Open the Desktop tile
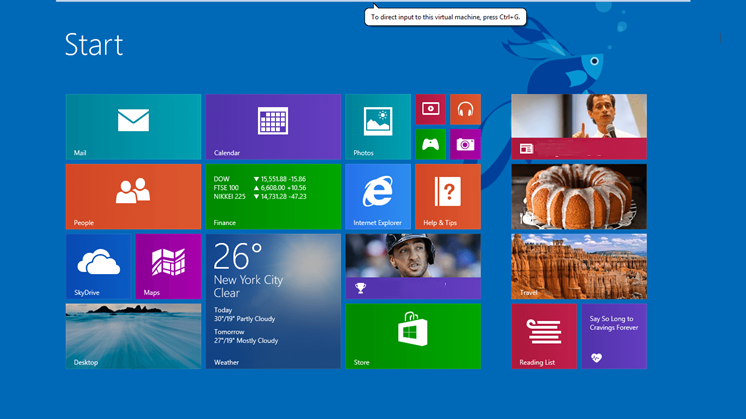 pos(133,336)
